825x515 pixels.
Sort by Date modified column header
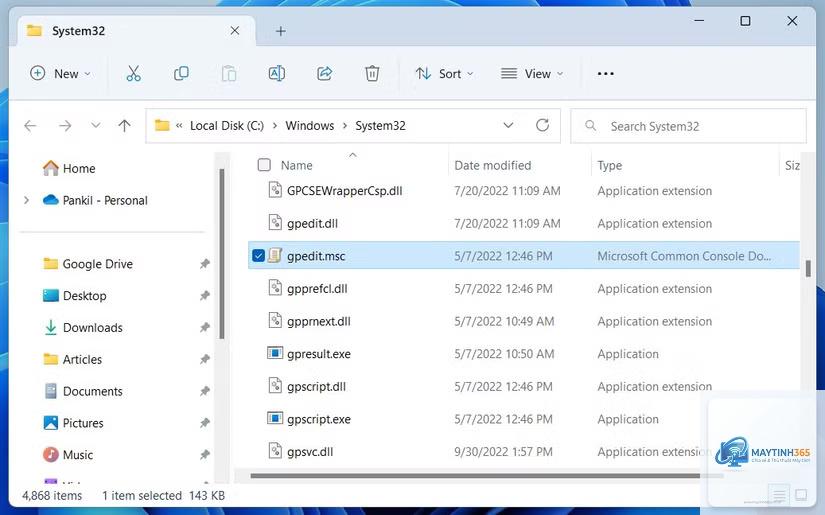[493, 165]
